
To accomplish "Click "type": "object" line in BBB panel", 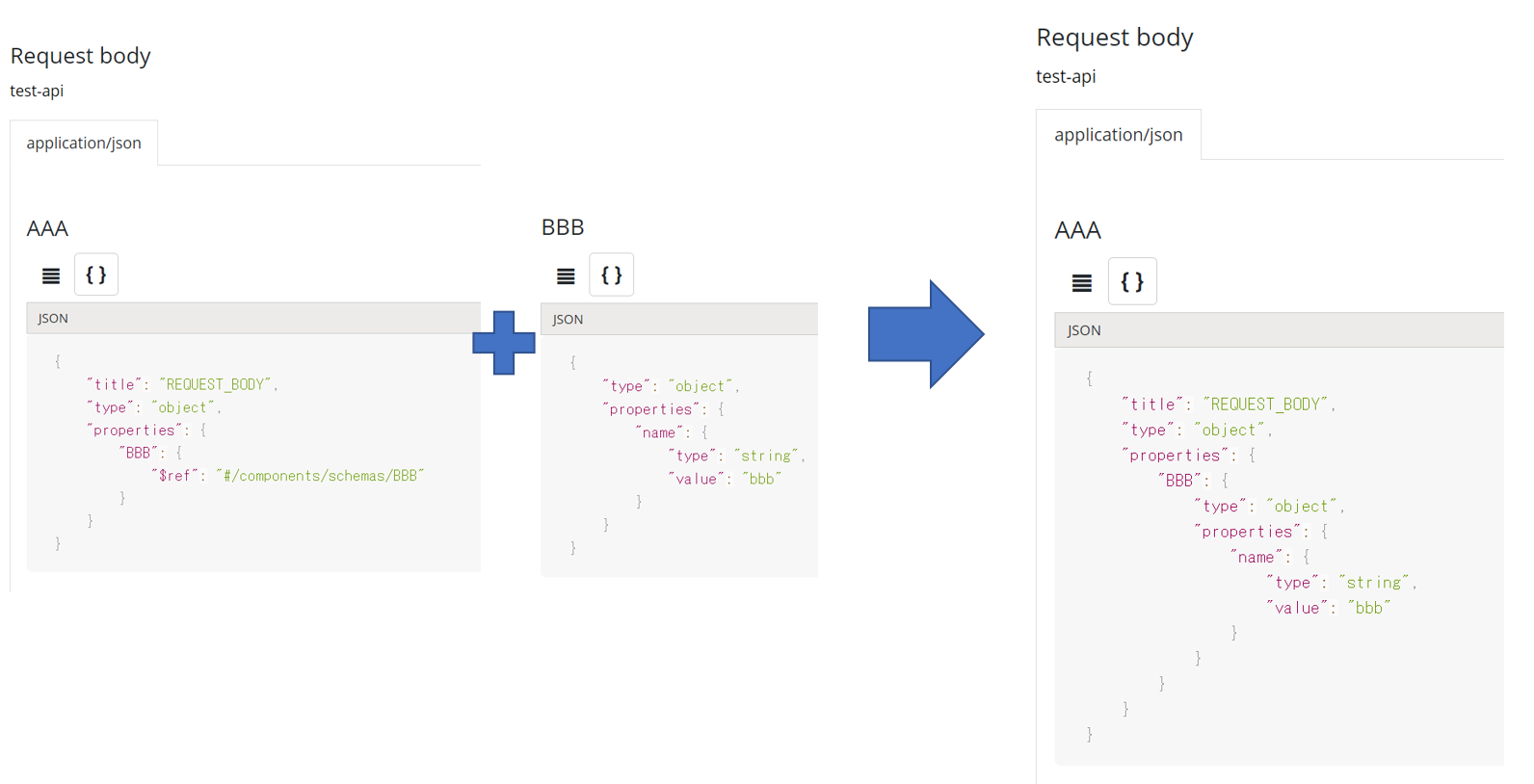I will (x=671, y=386).
